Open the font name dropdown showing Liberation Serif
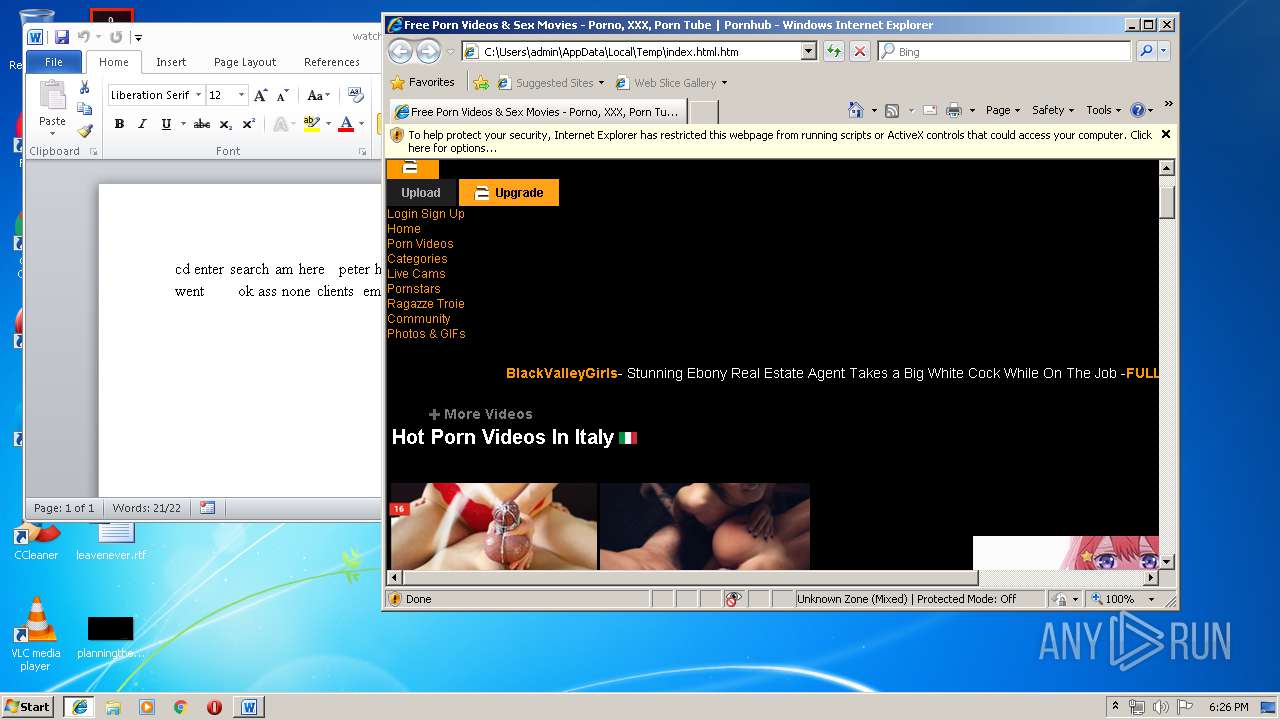The height and width of the screenshot is (720, 1280). pyautogui.click(x=197, y=95)
